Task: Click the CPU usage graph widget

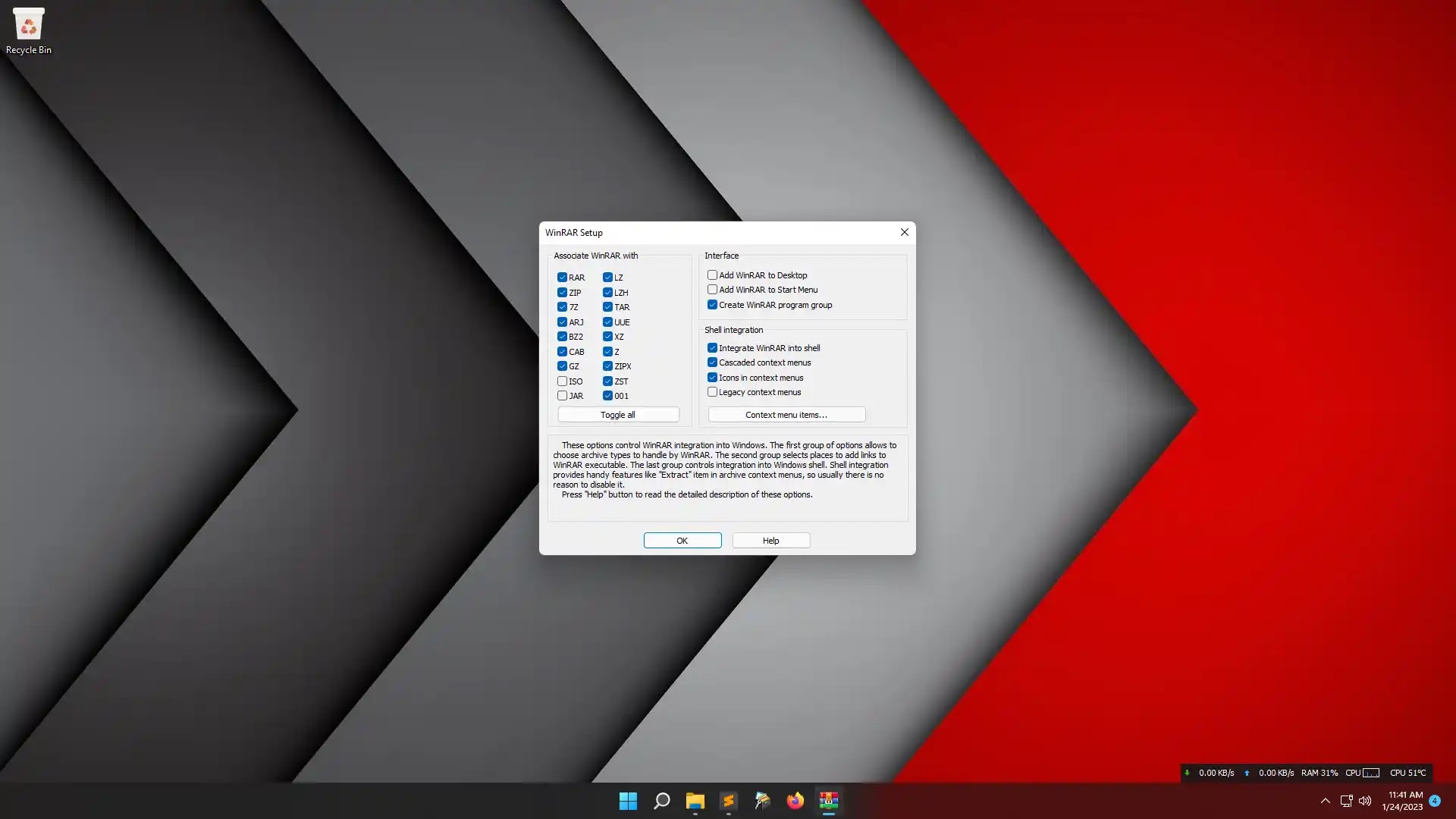Action: pyautogui.click(x=1371, y=773)
